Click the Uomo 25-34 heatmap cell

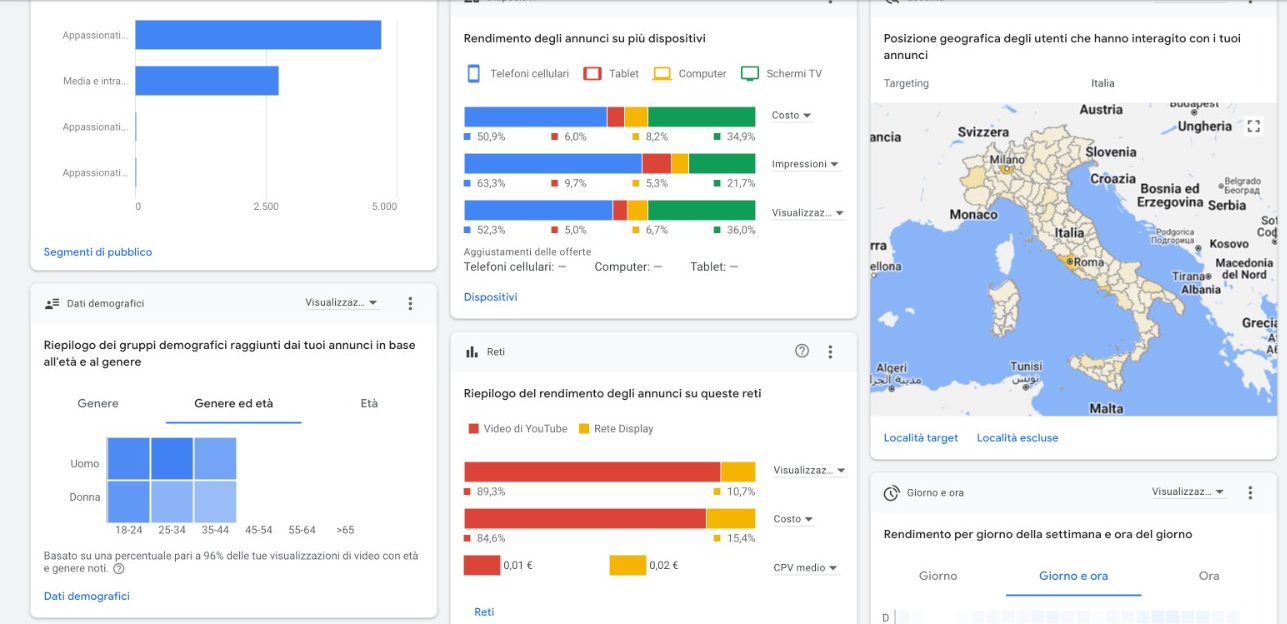(172, 459)
